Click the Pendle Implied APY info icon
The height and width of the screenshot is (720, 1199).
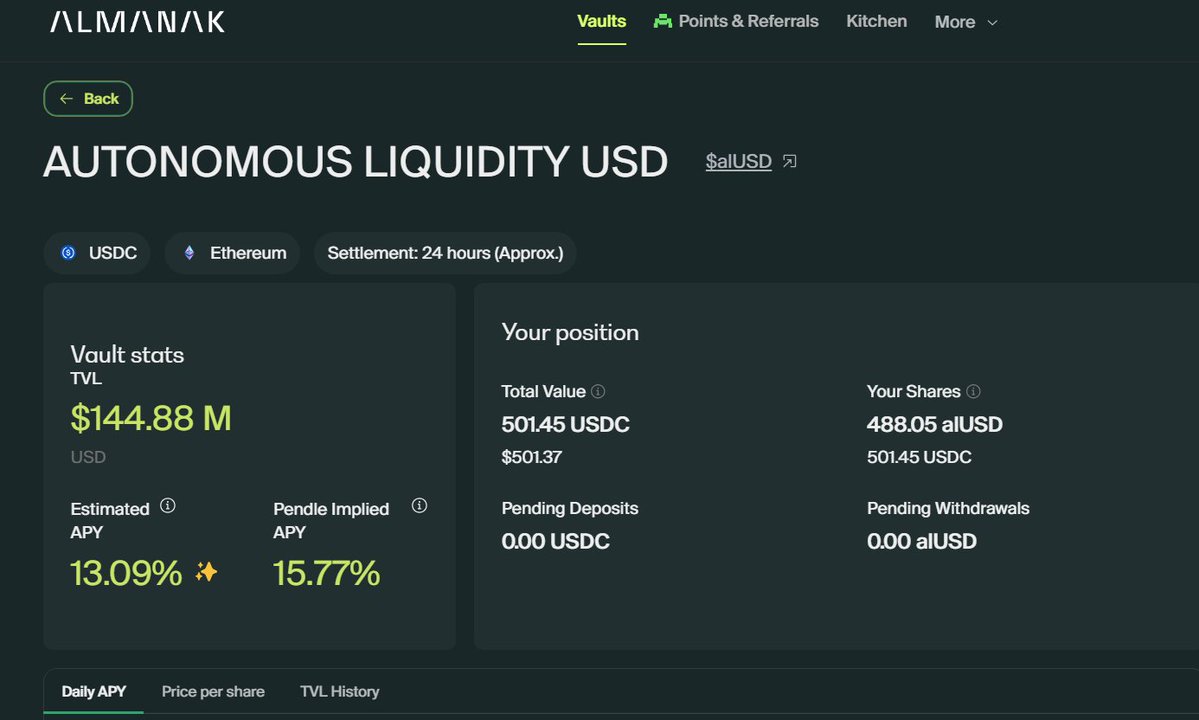tap(419, 506)
